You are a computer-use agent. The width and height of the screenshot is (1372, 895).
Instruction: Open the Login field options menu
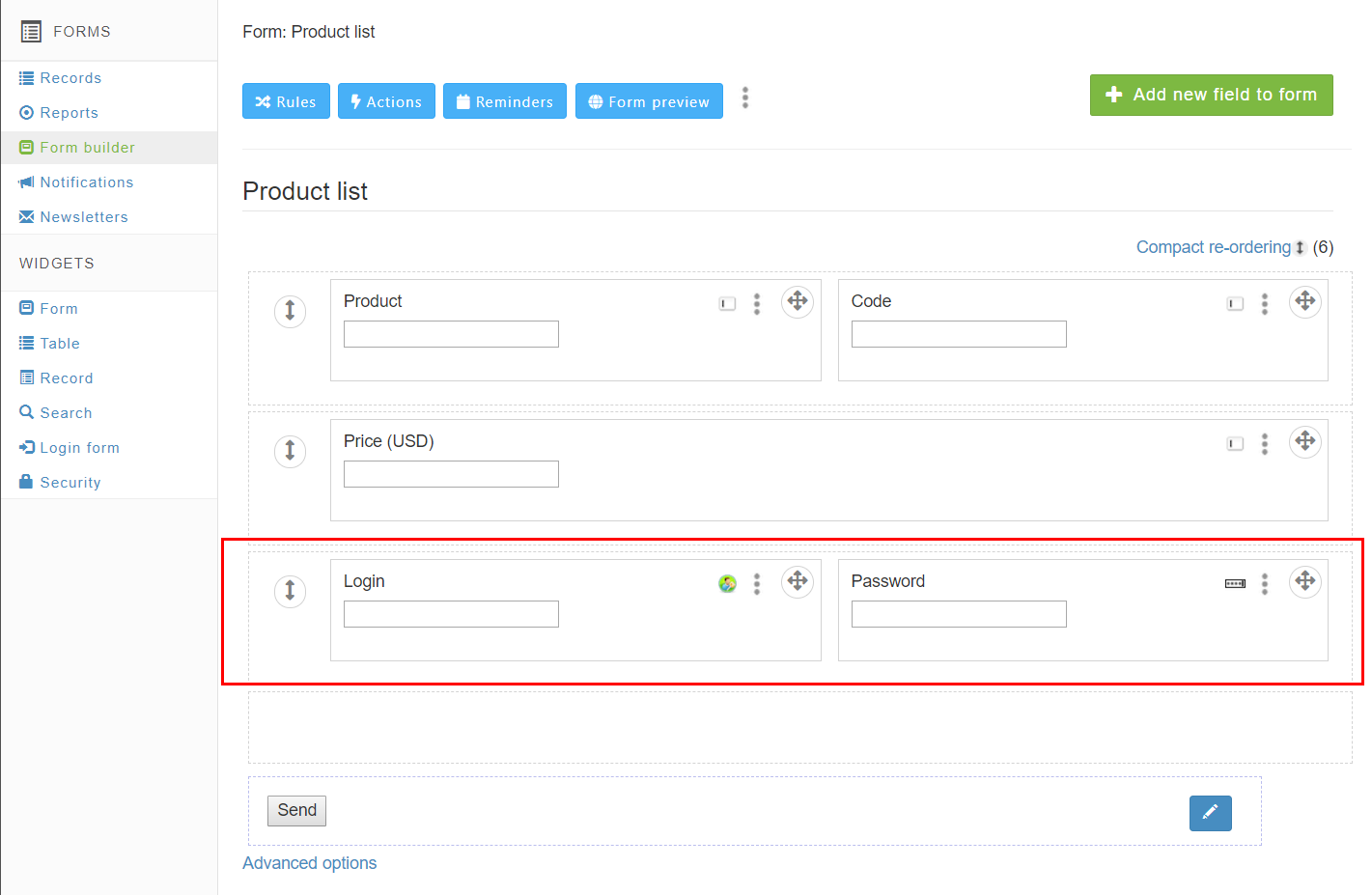pyautogui.click(x=757, y=584)
